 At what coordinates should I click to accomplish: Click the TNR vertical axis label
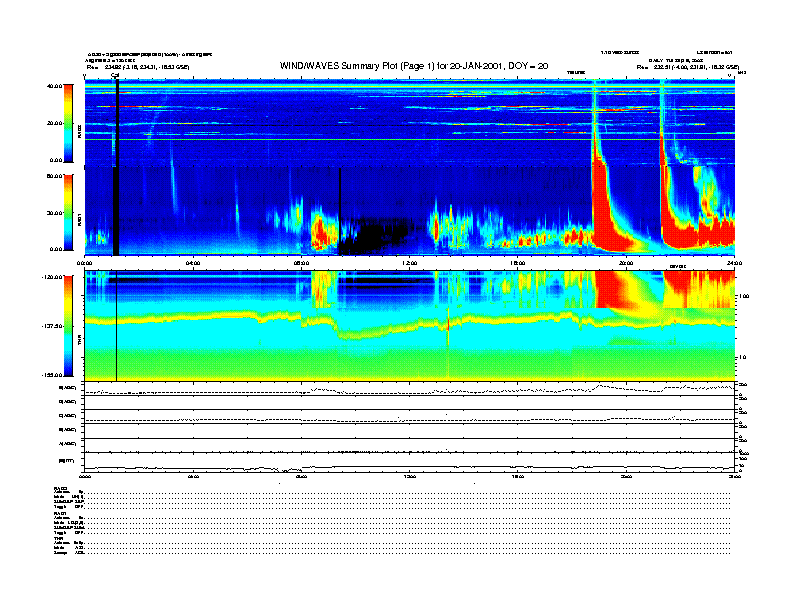[x=79, y=342]
